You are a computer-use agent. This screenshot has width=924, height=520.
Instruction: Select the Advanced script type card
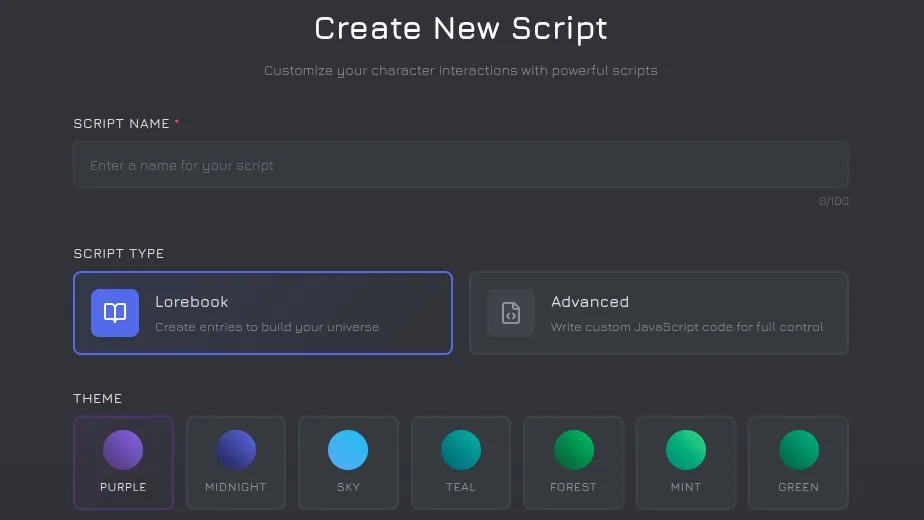point(659,313)
